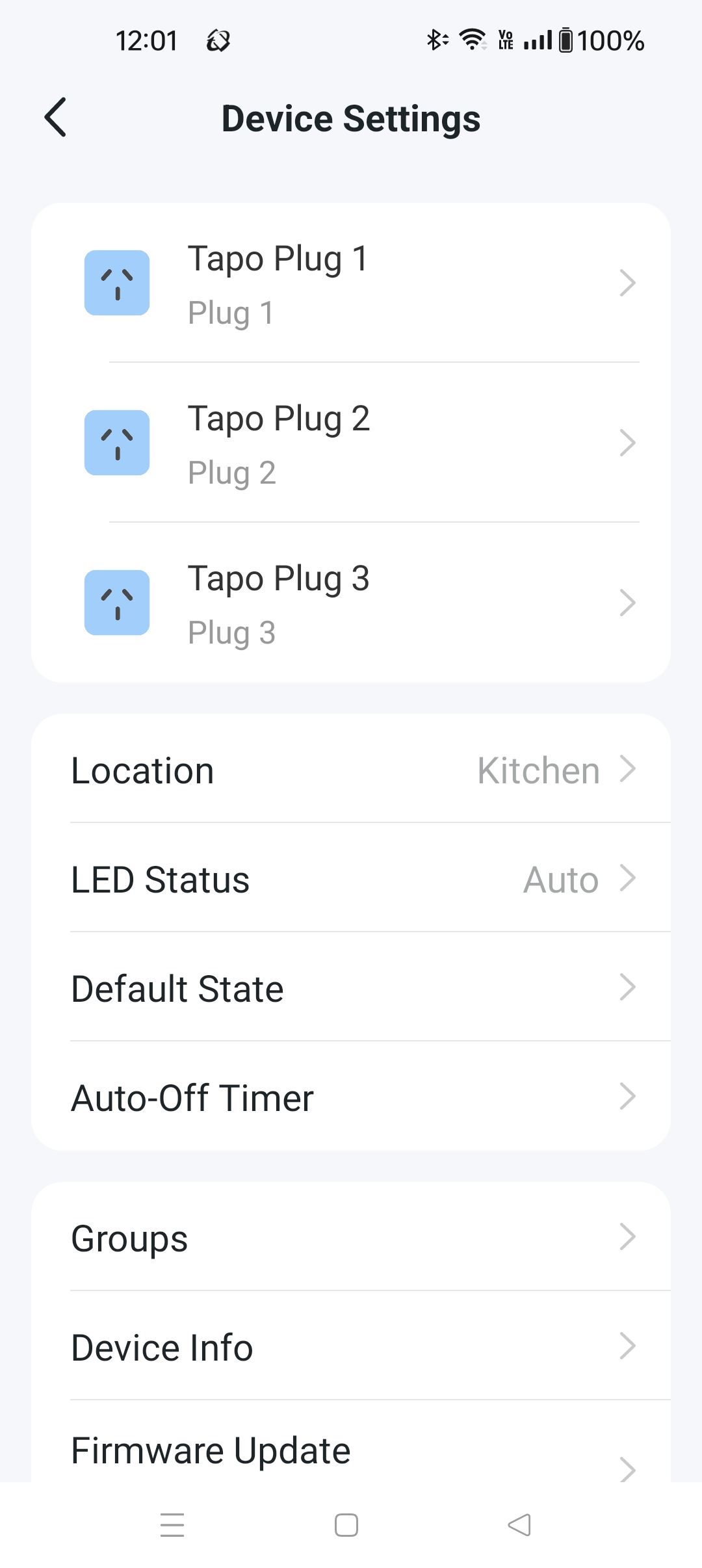Open the Location Kitchen selector
The height and width of the screenshot is (1568, 702).
click(538, 770)
